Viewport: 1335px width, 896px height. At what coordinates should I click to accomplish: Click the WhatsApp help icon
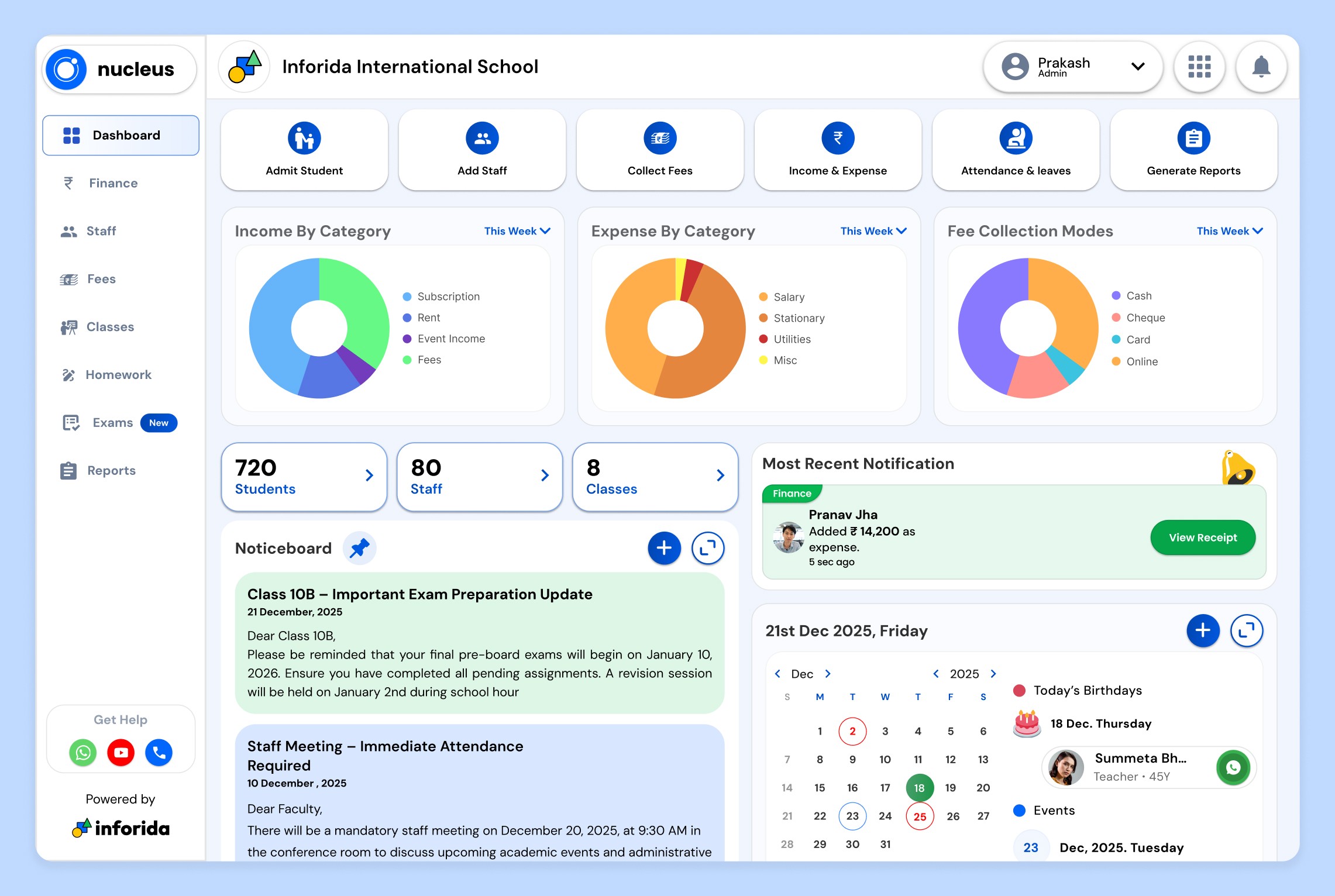pos(83,752)
